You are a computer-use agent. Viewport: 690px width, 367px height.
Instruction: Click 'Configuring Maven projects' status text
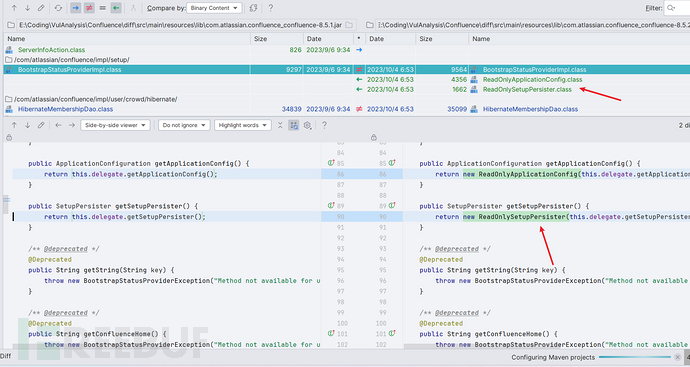[x=553, y=357]
